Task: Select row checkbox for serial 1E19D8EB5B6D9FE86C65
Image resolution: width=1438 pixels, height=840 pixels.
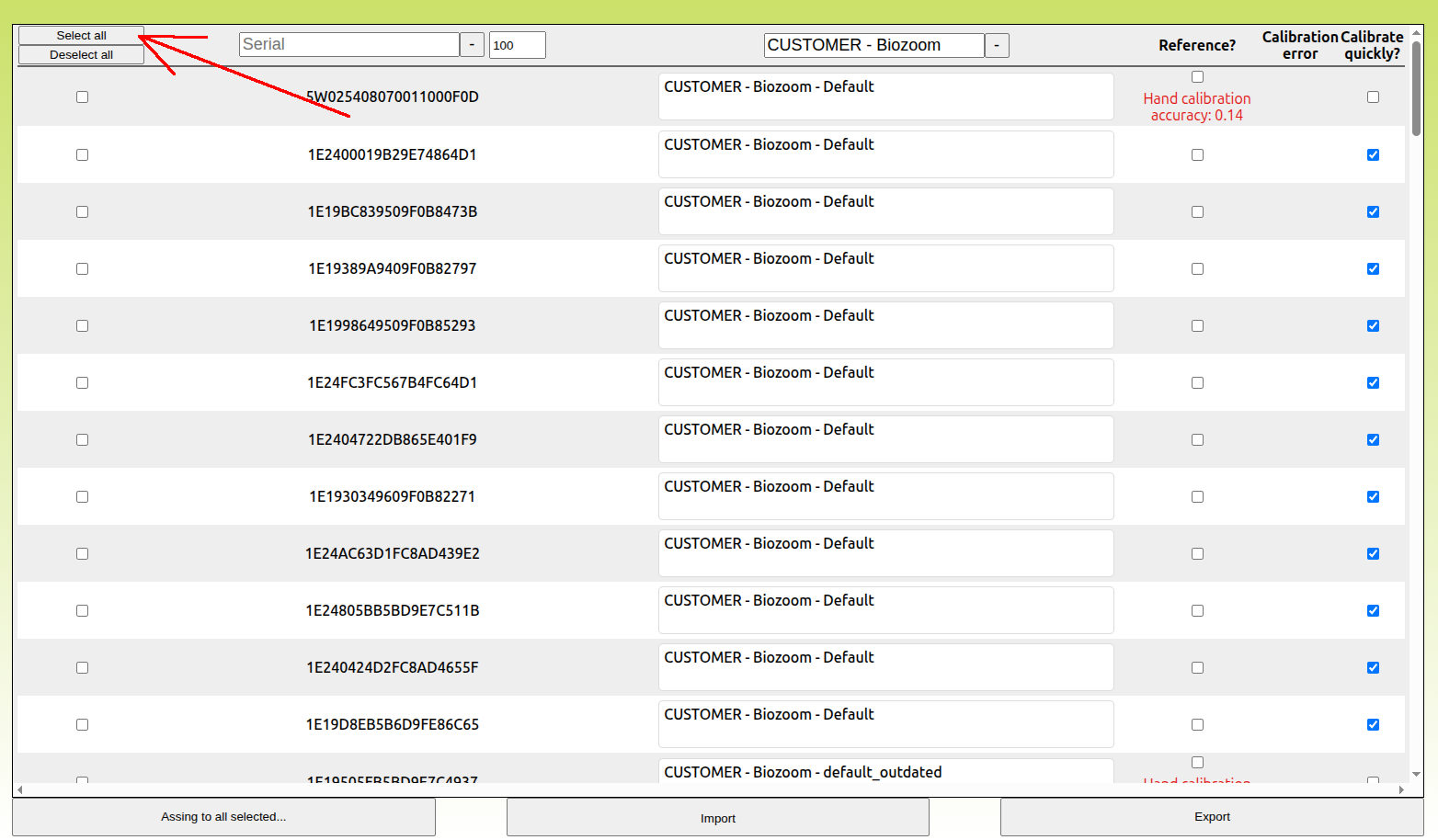Action: pos(83,724)
